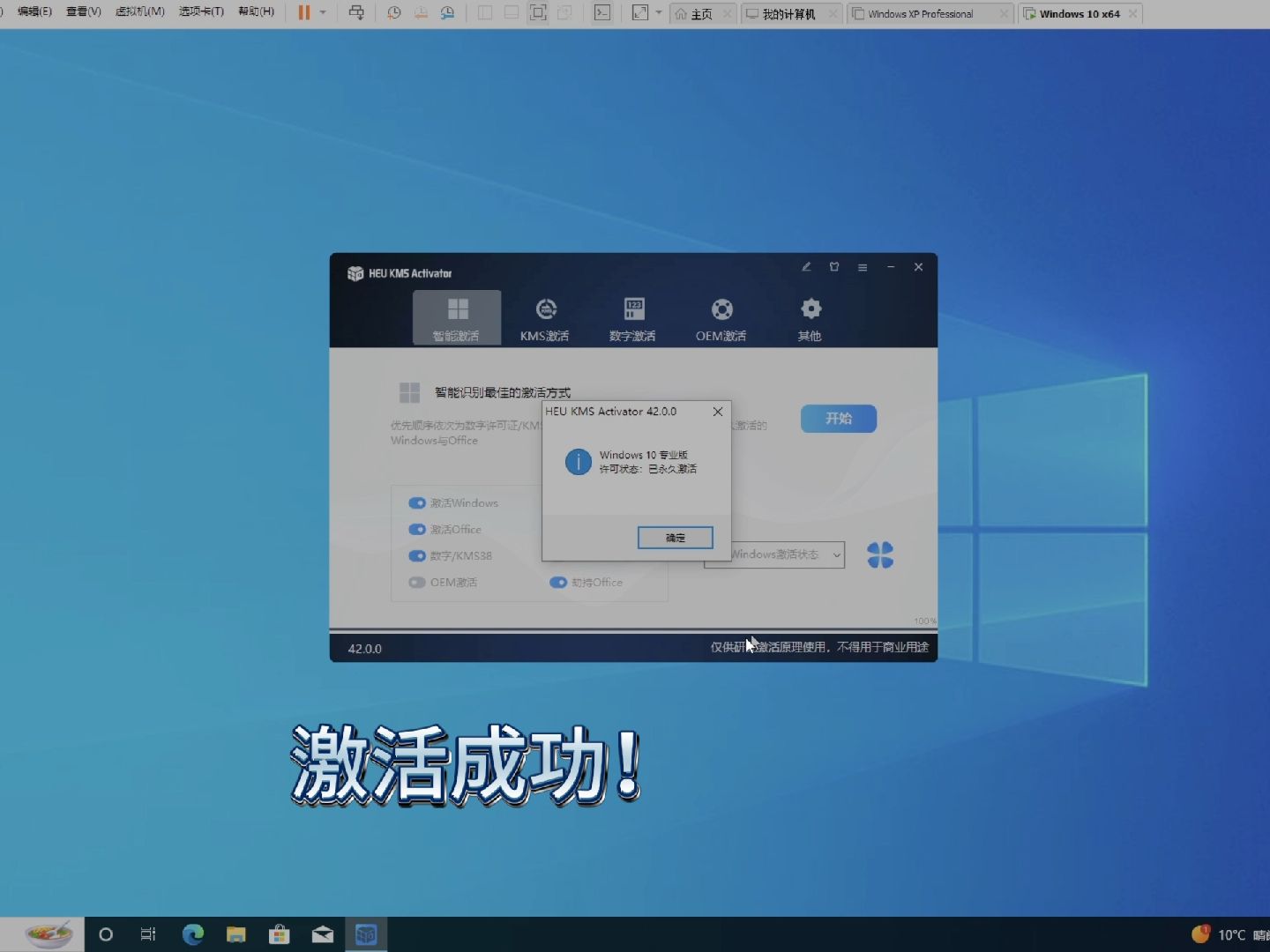Open the 虚拟机(M) menu
Screen dimensions: 1270x952
coord(140,11)
